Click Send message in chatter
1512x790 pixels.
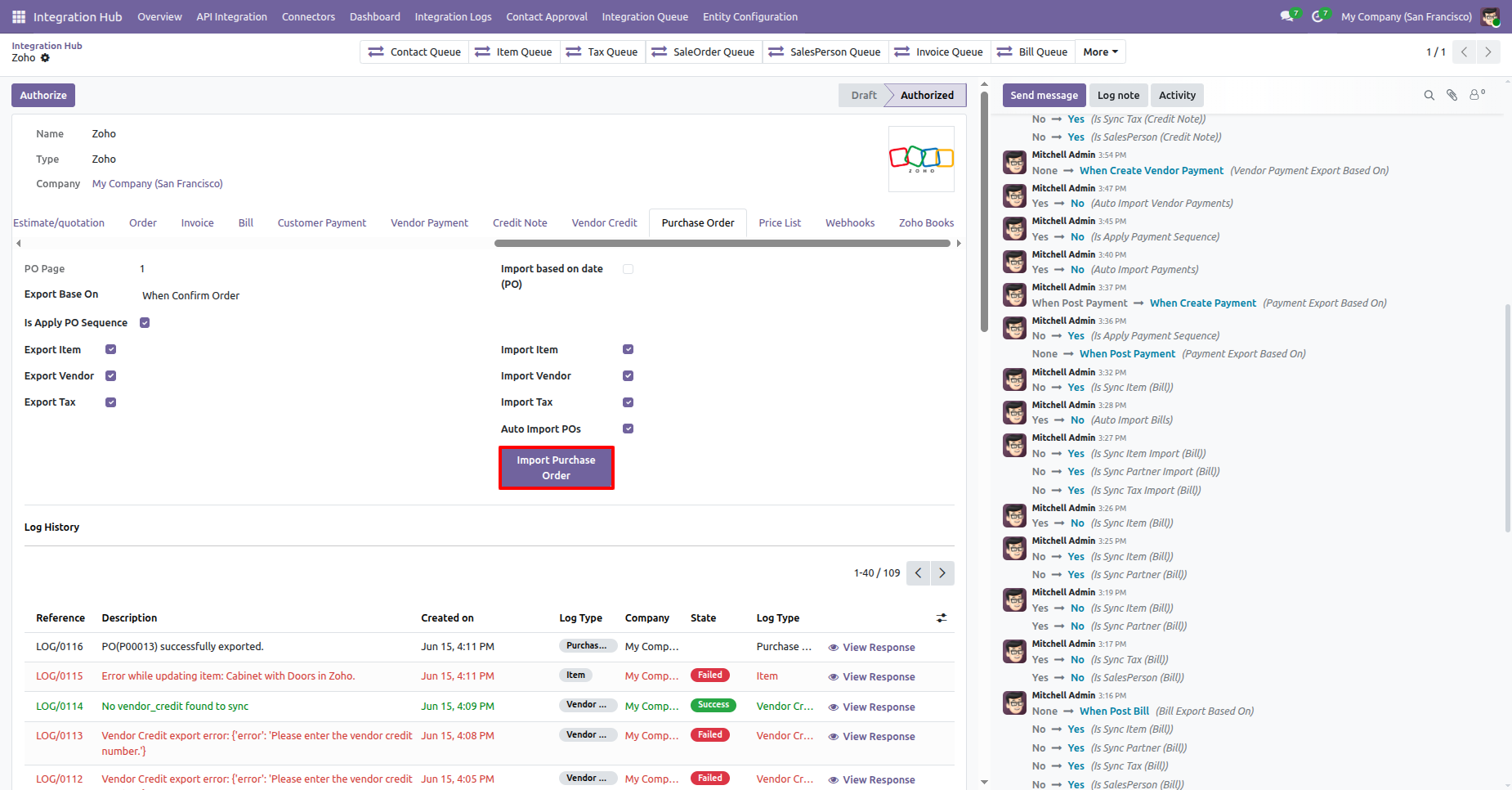[x=1044, y=96]
